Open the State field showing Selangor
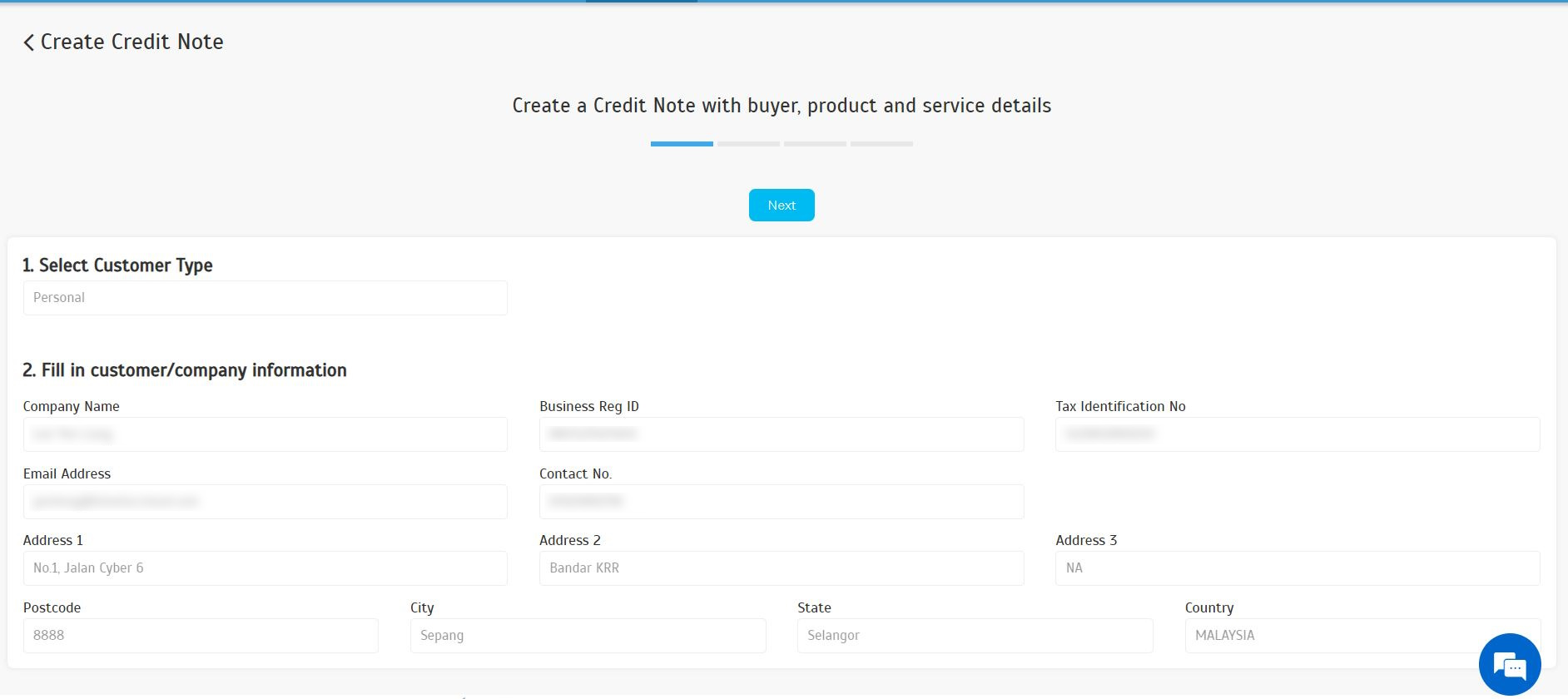 click(x=974, y=635)
